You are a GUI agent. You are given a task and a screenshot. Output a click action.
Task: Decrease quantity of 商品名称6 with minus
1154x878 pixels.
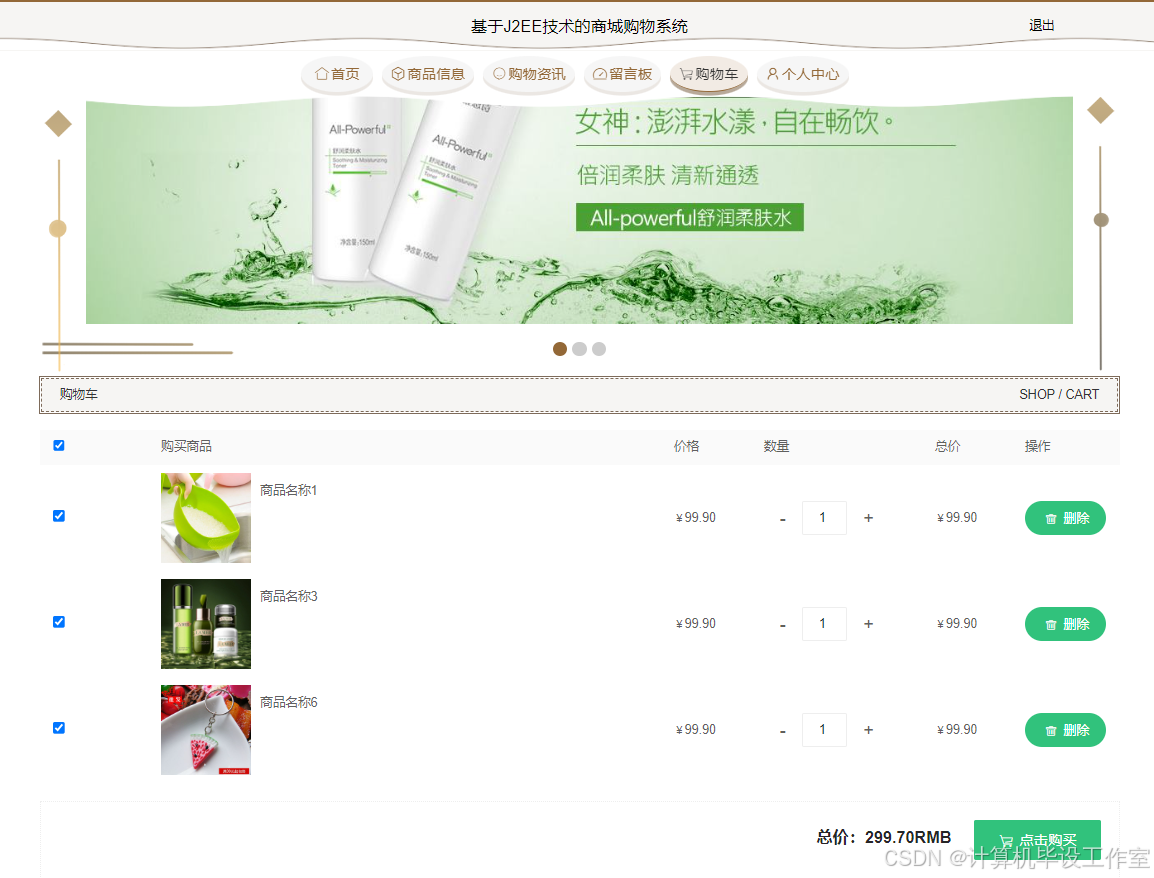pos(782,731)
